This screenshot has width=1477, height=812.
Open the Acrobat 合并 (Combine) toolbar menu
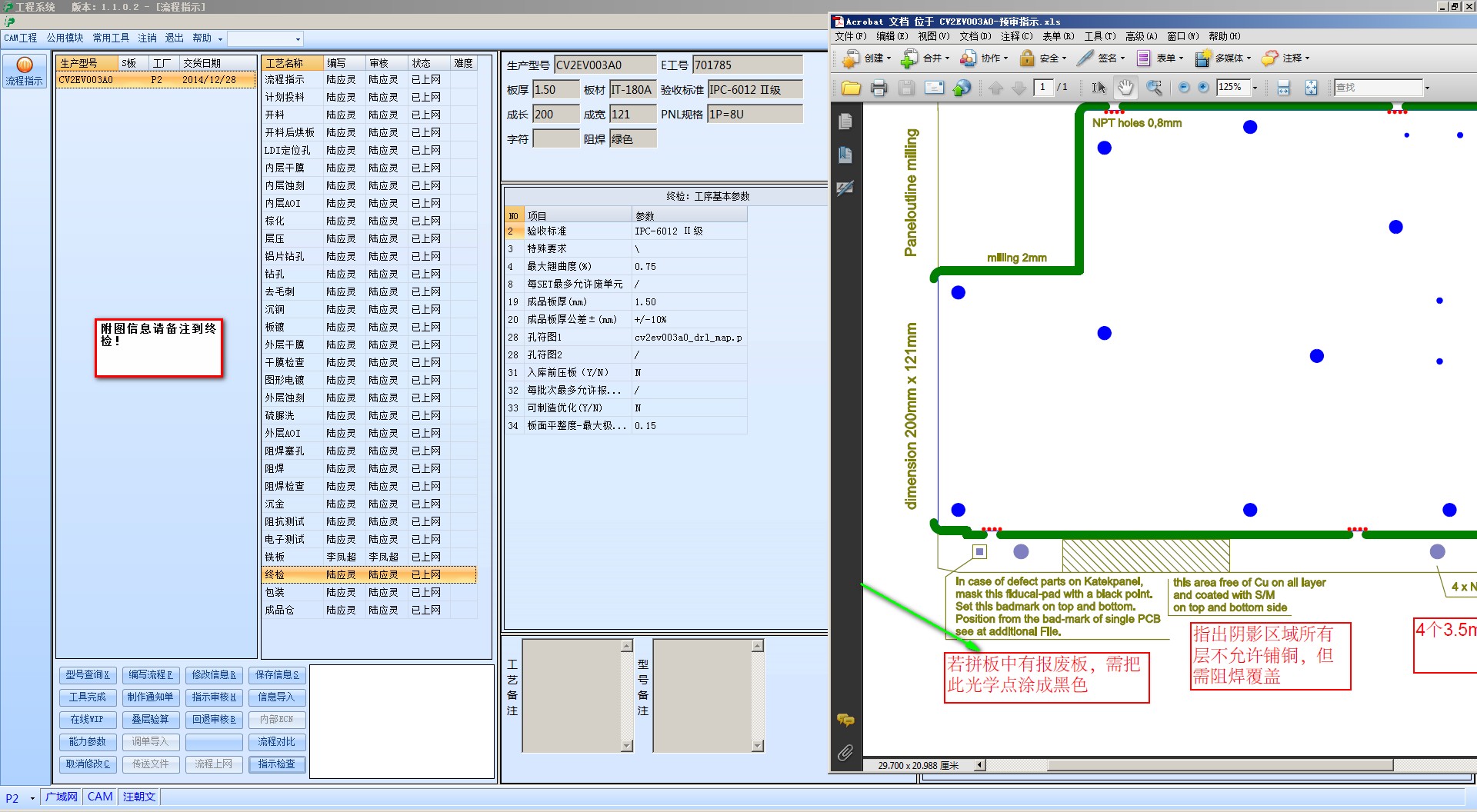click(x=925, y=58)
